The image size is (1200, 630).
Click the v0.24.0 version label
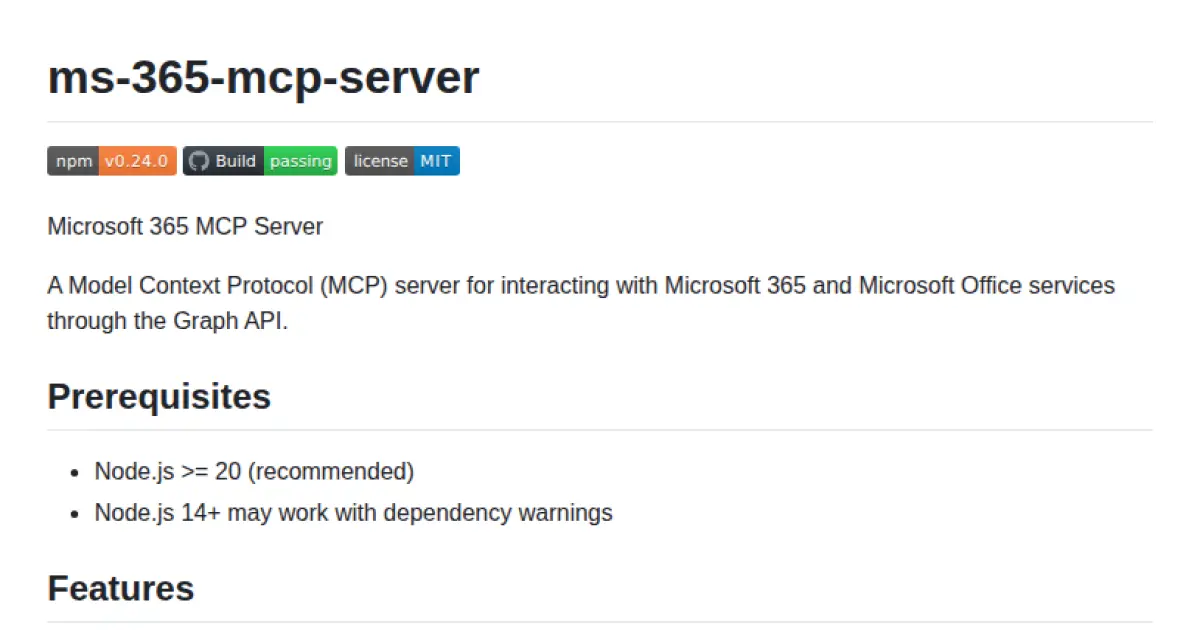click(137, 160)
